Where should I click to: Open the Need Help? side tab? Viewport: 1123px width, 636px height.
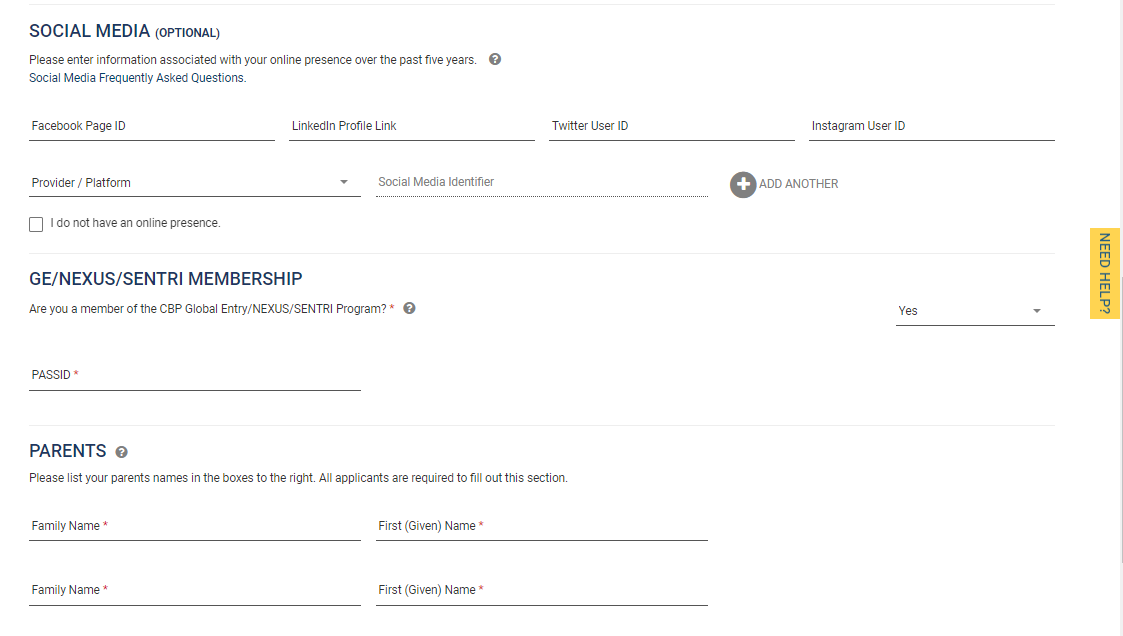point(1104,273)
